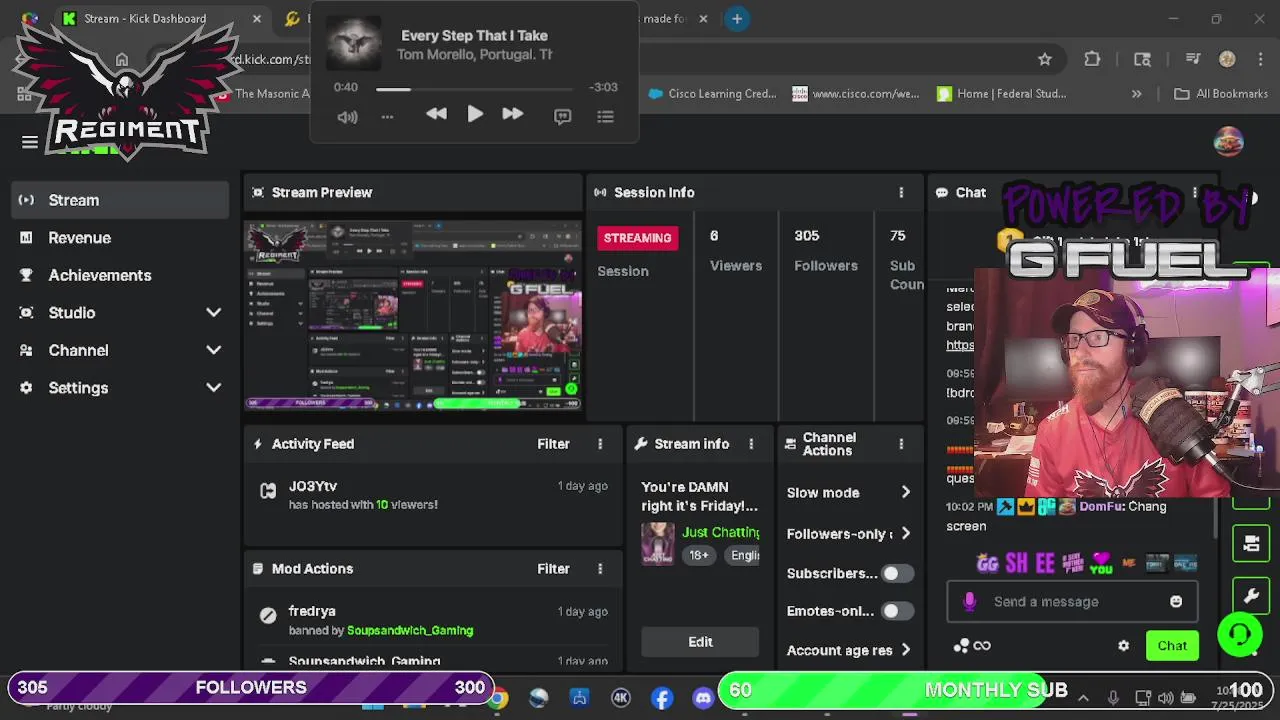This screenshot has width=1280, height=720.
Task: Open Followers-only settings arrow
Action: point(905,534)
